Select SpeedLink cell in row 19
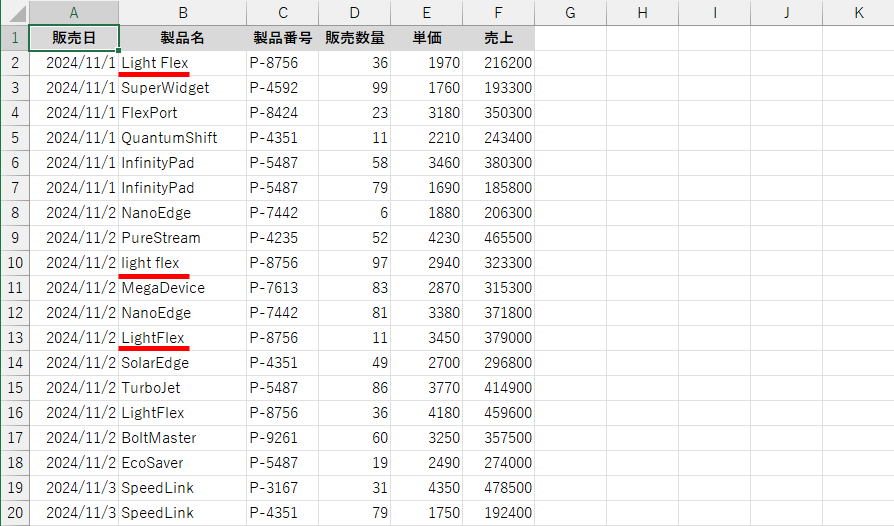894x526 pixels. 182,488
